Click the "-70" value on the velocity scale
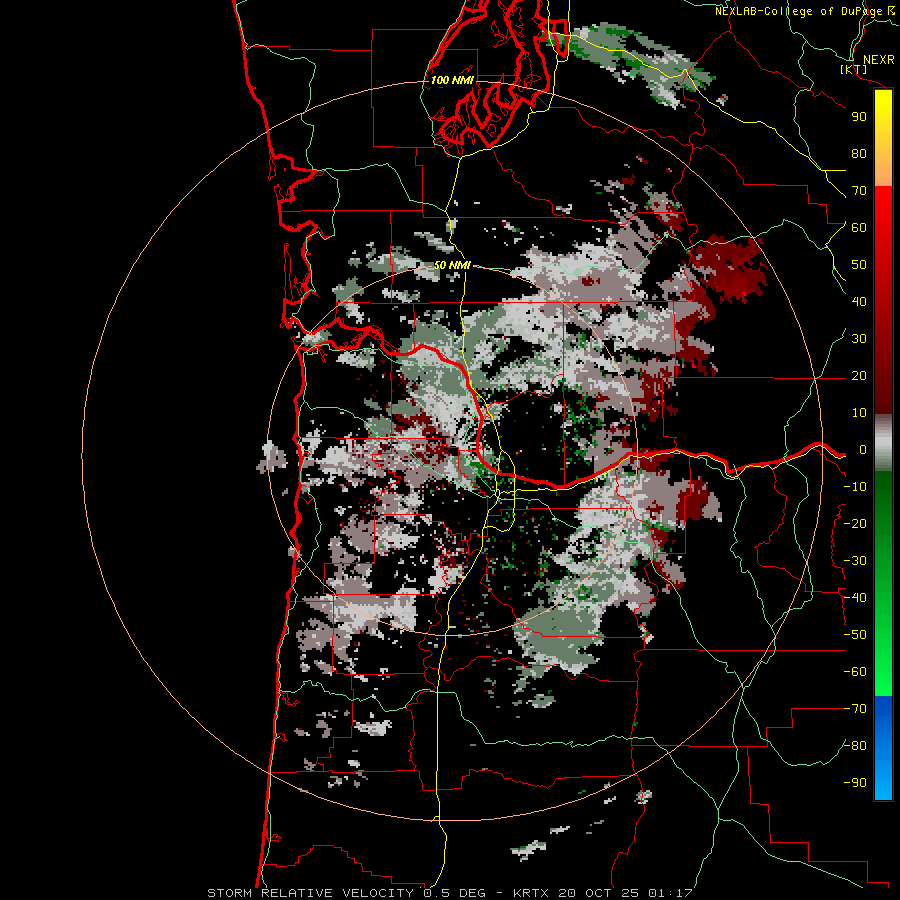Screen dimensions: 900x900 (855, 709)
